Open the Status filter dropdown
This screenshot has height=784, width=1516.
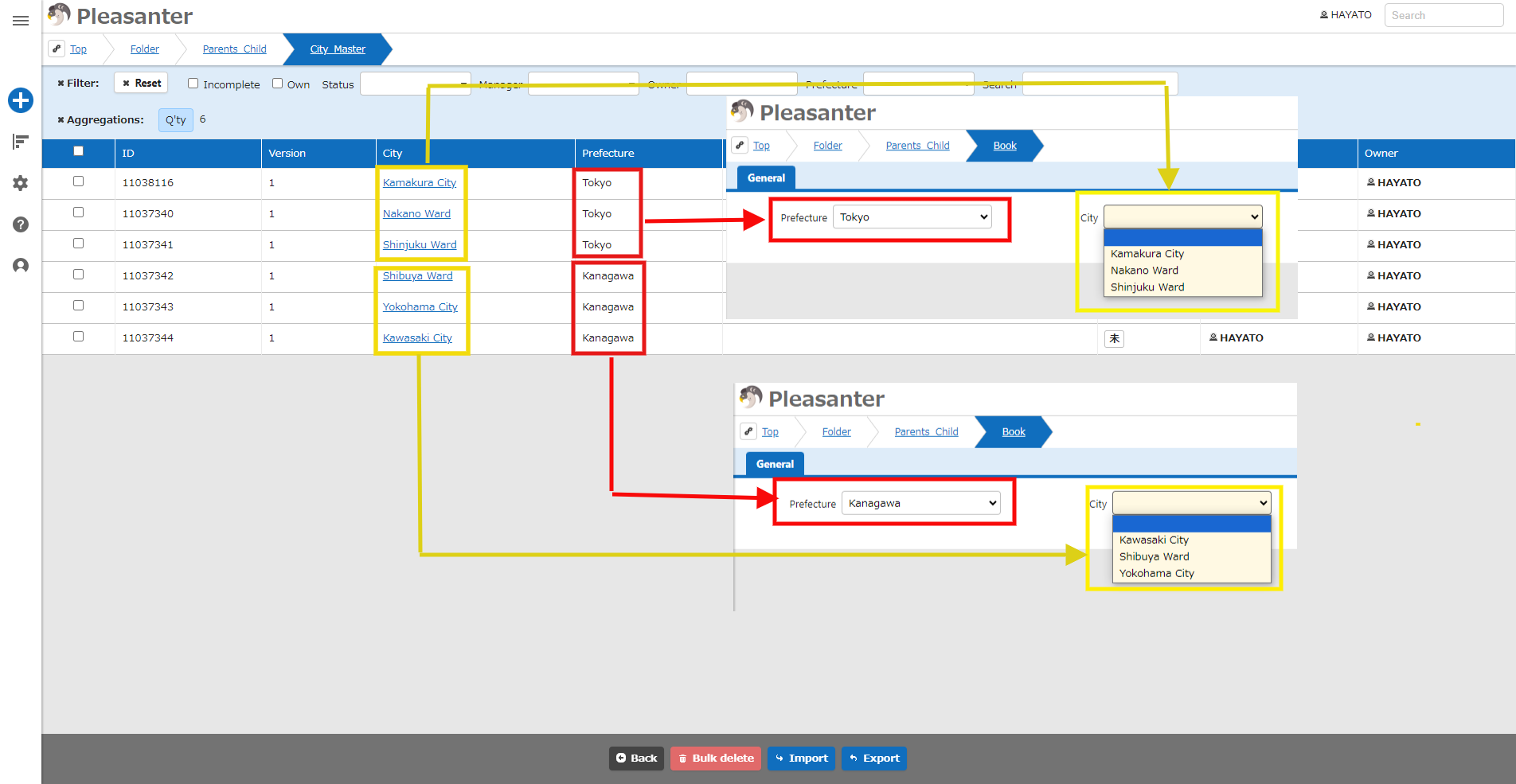pyautogui.click(x=415, y=84)
